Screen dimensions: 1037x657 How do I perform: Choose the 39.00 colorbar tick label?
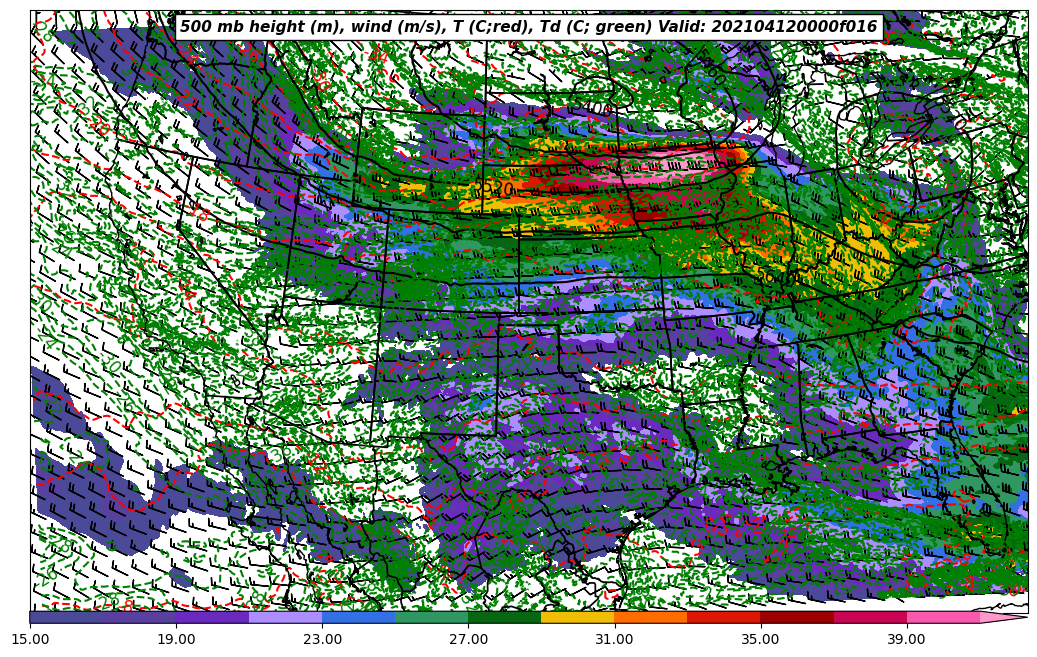(x=906, y=638)
